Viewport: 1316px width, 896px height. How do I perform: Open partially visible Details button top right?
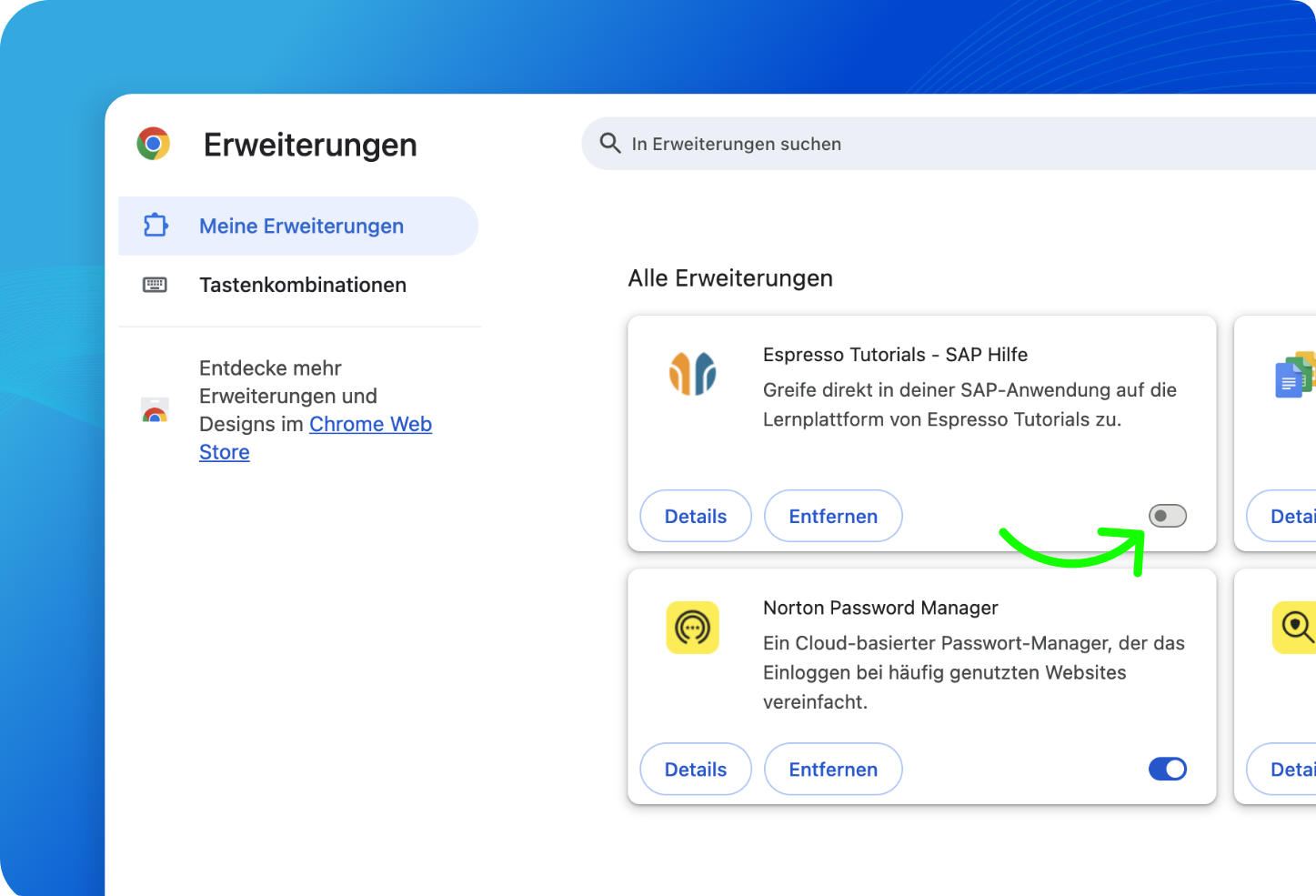(x=1281, y=516)
